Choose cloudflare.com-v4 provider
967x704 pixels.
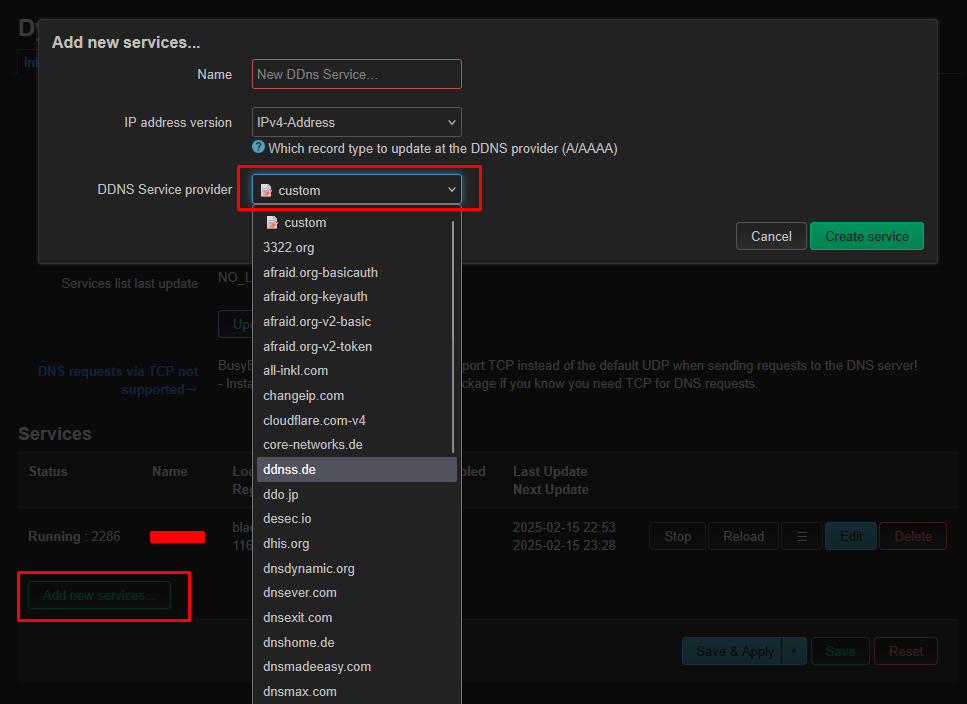click(356, 420)
